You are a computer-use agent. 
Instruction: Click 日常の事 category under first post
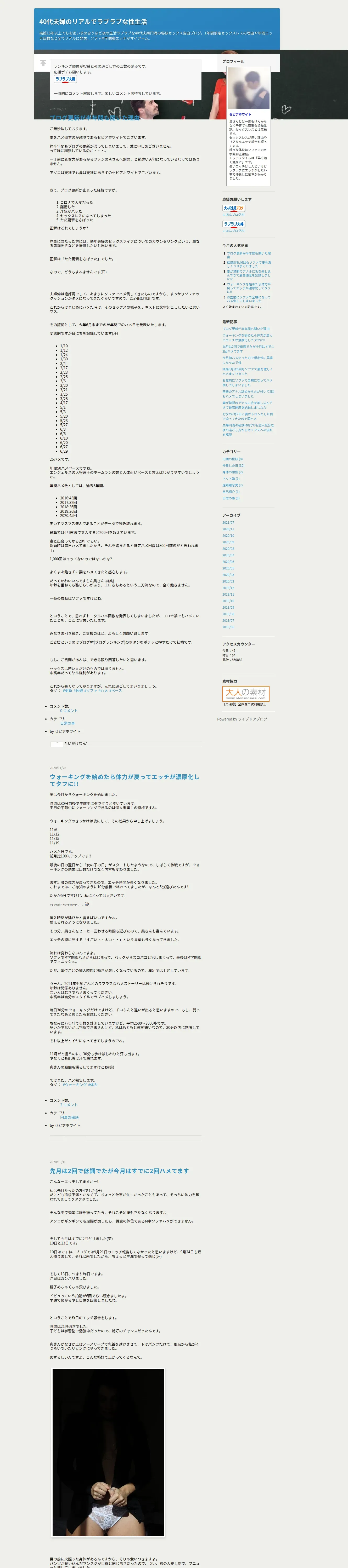pyautogui.click(x=68, y=723)
